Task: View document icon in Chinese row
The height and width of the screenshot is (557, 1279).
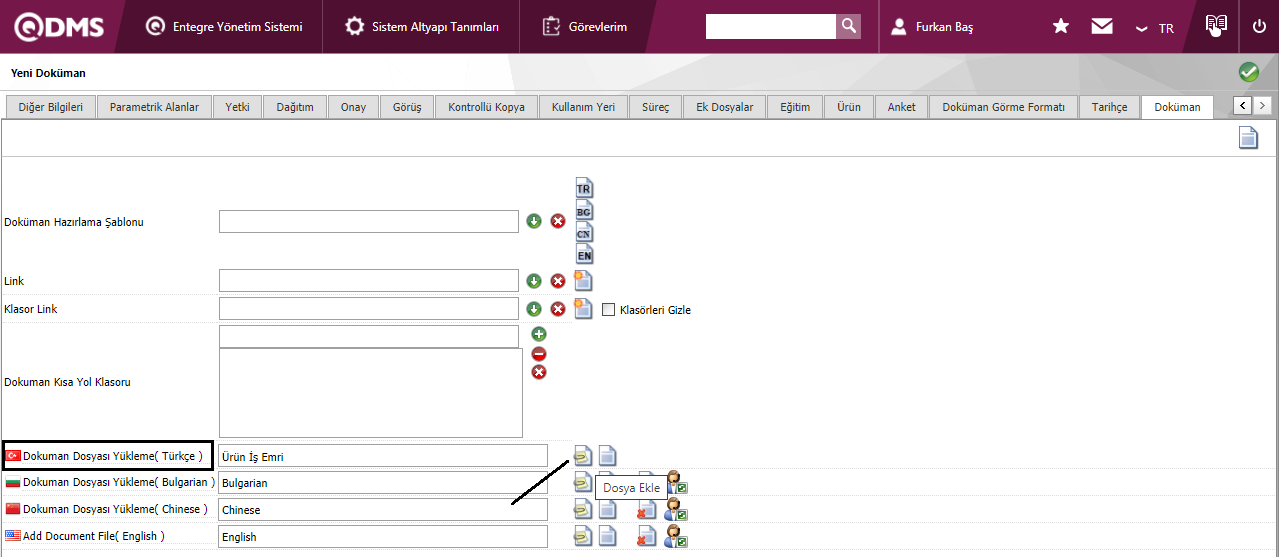Action: pyautogui.click(x=607, y=509)
